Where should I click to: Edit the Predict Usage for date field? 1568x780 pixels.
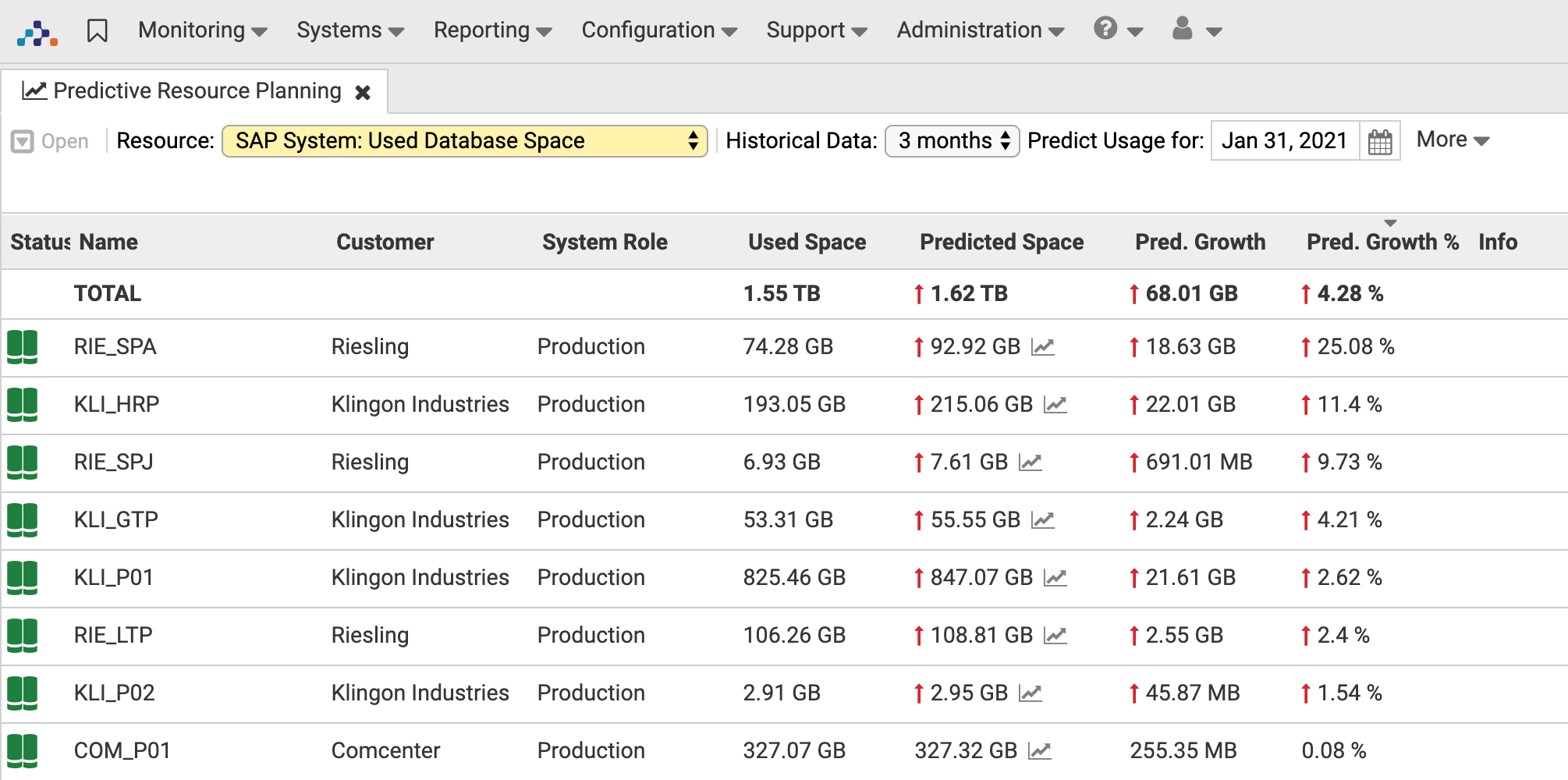pos(1283,141)
